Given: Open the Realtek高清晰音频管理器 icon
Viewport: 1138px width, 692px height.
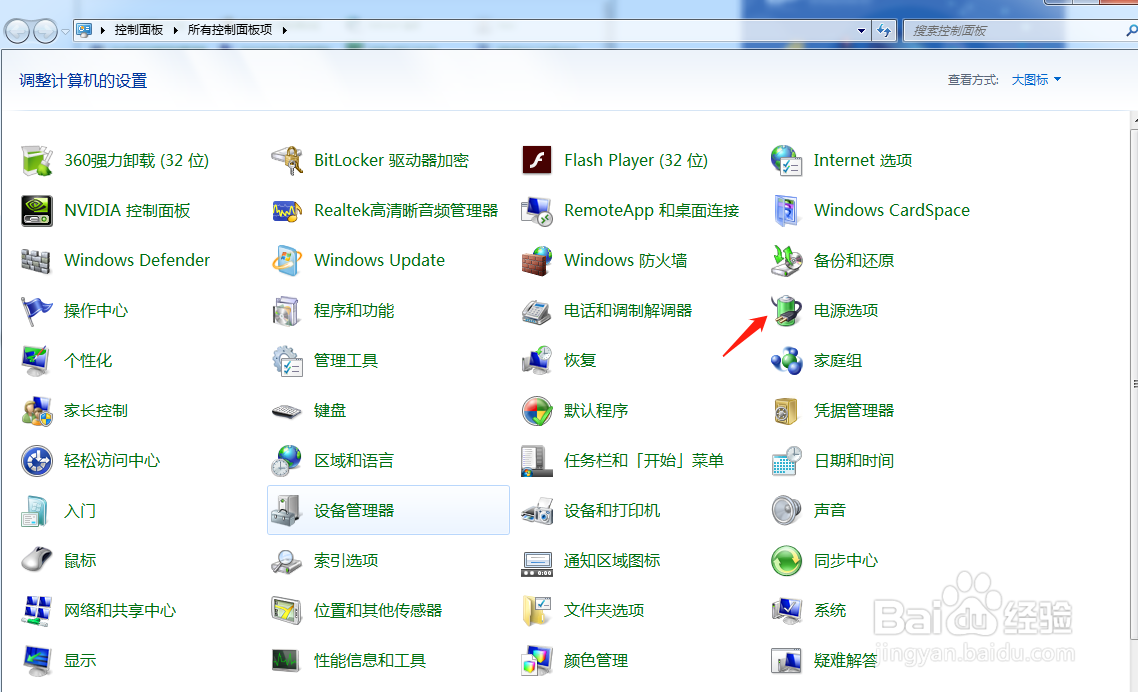Looking at the screenshot, I should point(287,211).
